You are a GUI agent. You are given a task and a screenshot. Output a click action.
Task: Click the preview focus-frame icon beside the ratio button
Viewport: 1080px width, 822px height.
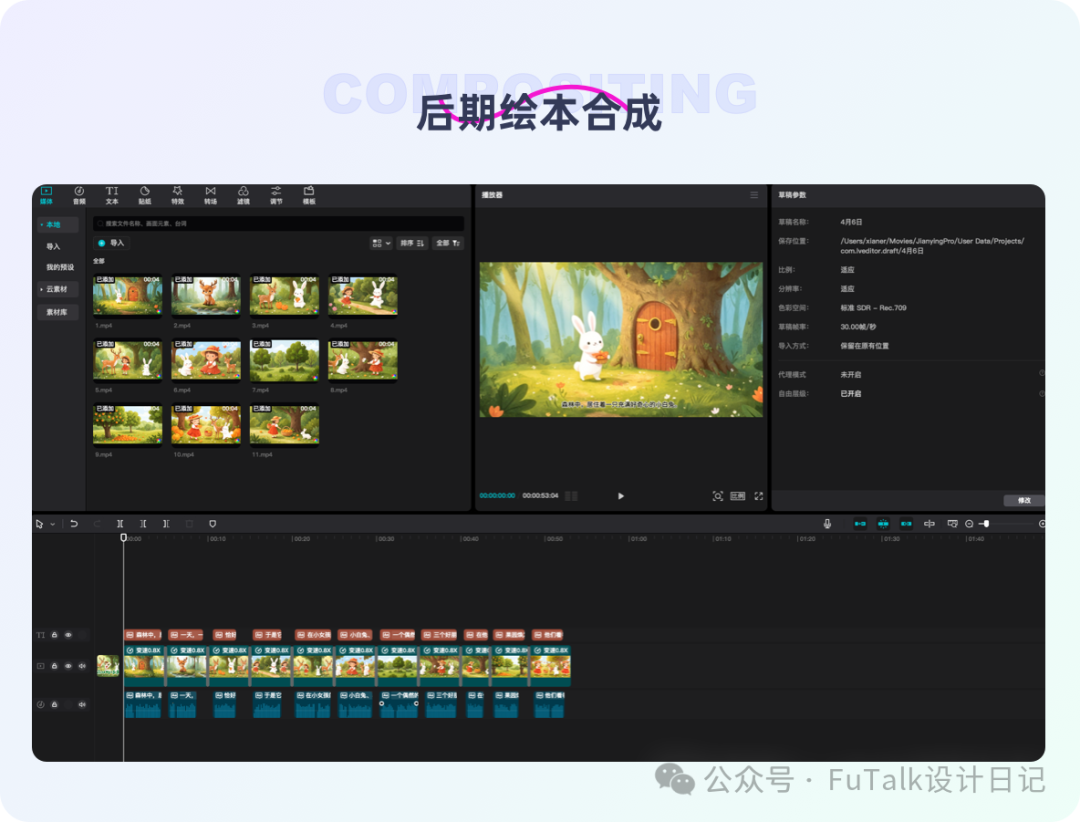(718, 496)
